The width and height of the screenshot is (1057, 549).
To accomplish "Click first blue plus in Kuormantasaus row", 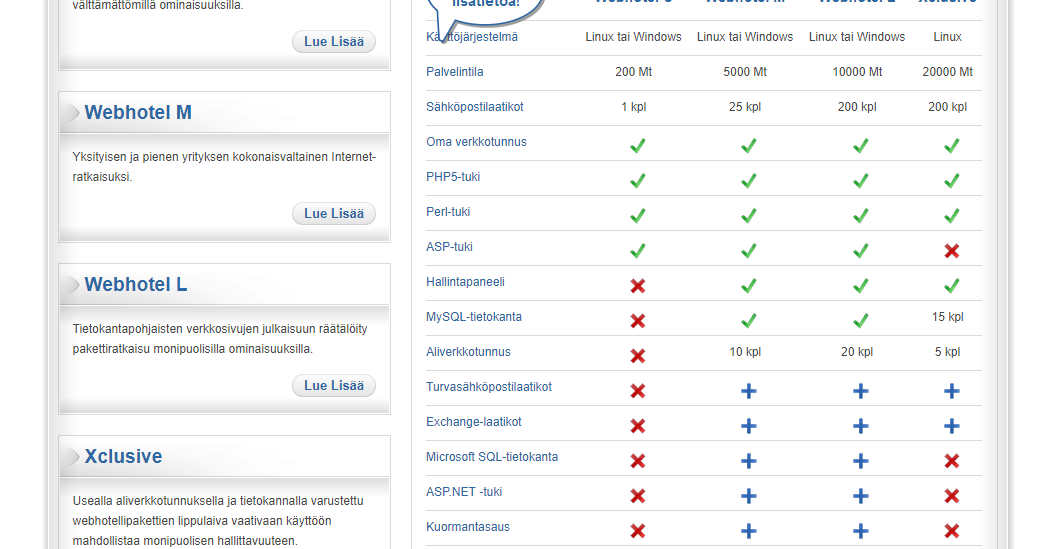I will click(748, 531).
